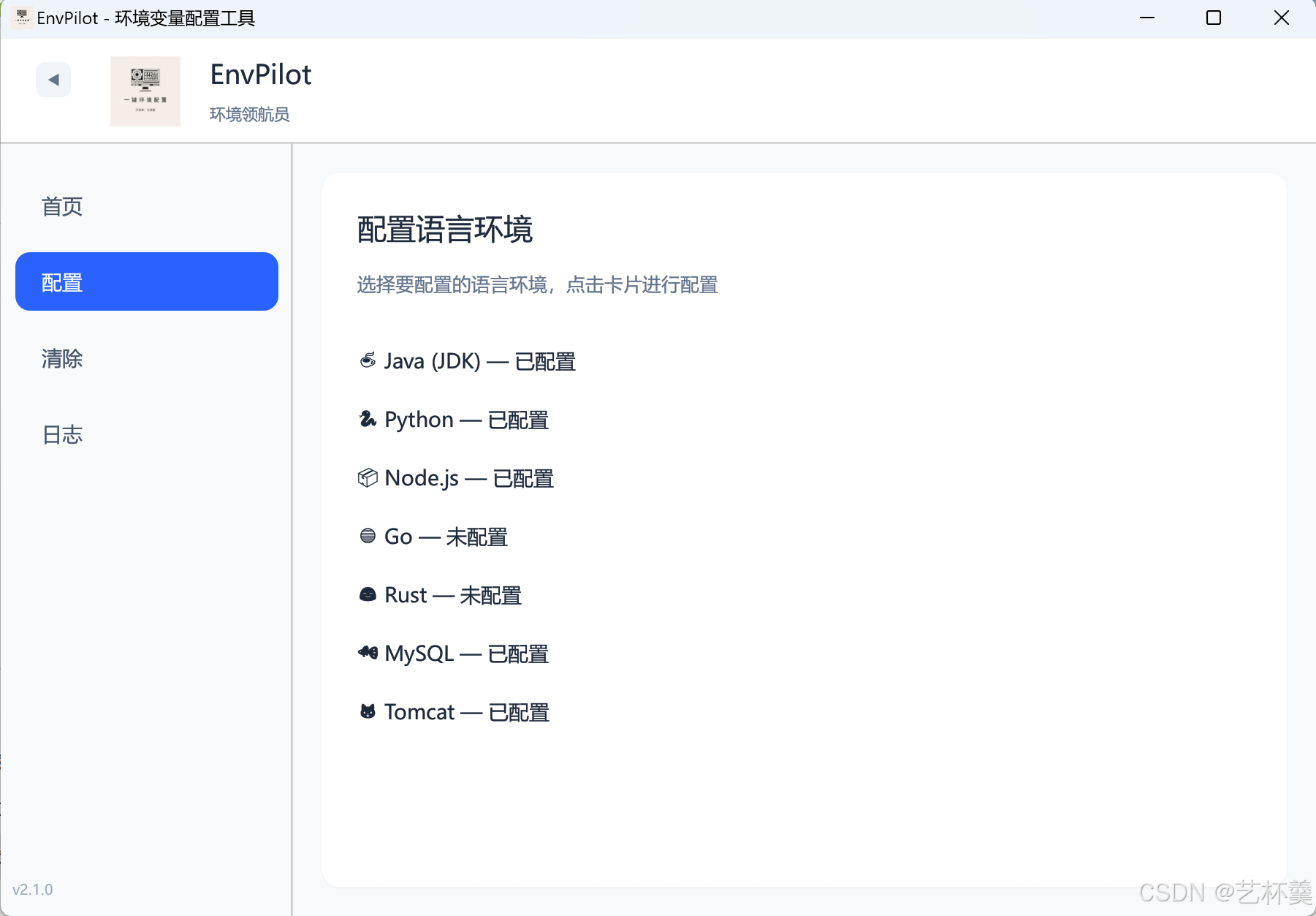Viewport: 1316px width, 916px height.
Task: Click the 环境领航员 subtitle text
Action: pos(248,113)
